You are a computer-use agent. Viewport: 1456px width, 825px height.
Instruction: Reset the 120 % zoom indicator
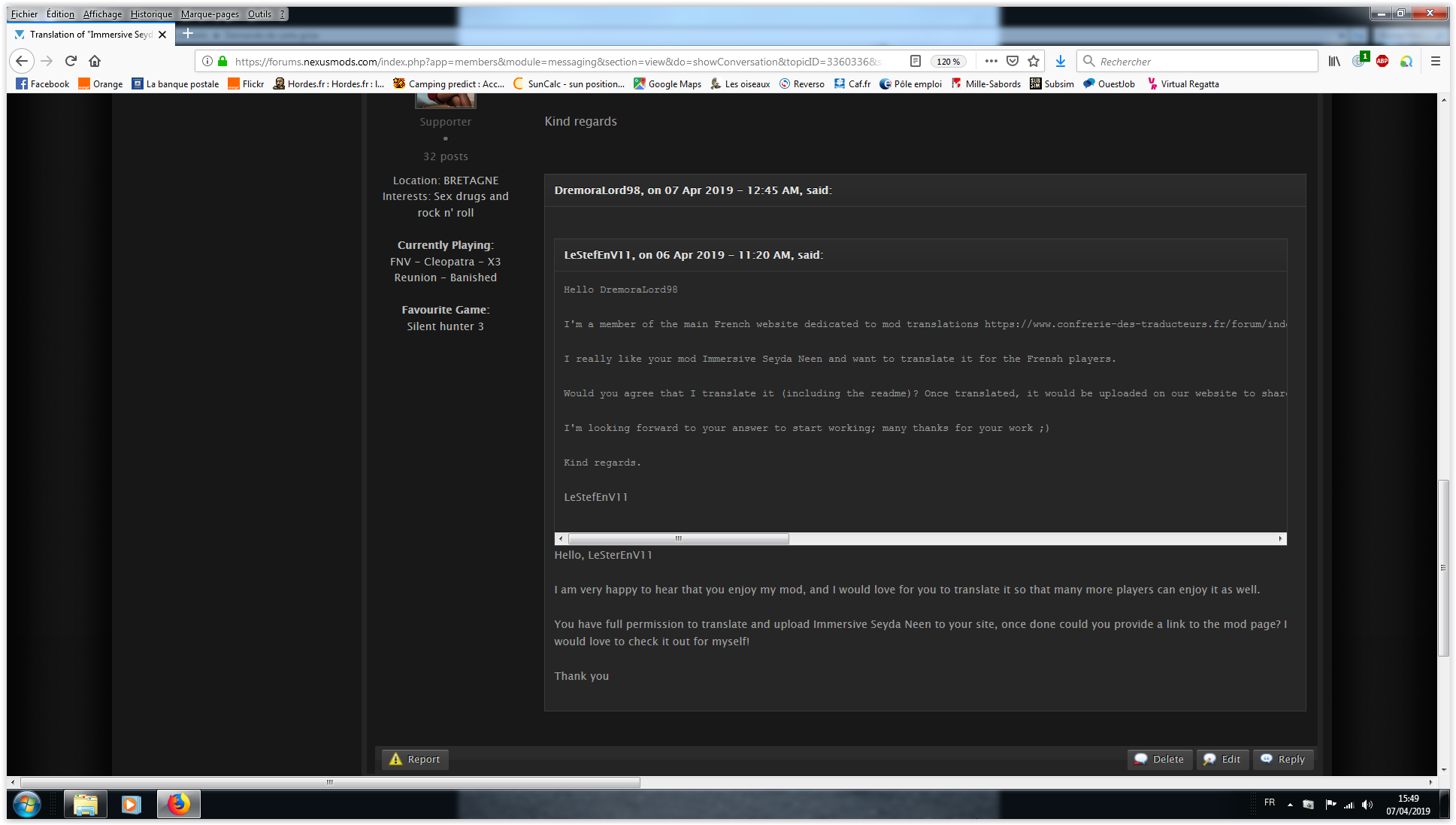tap(948, 62)
